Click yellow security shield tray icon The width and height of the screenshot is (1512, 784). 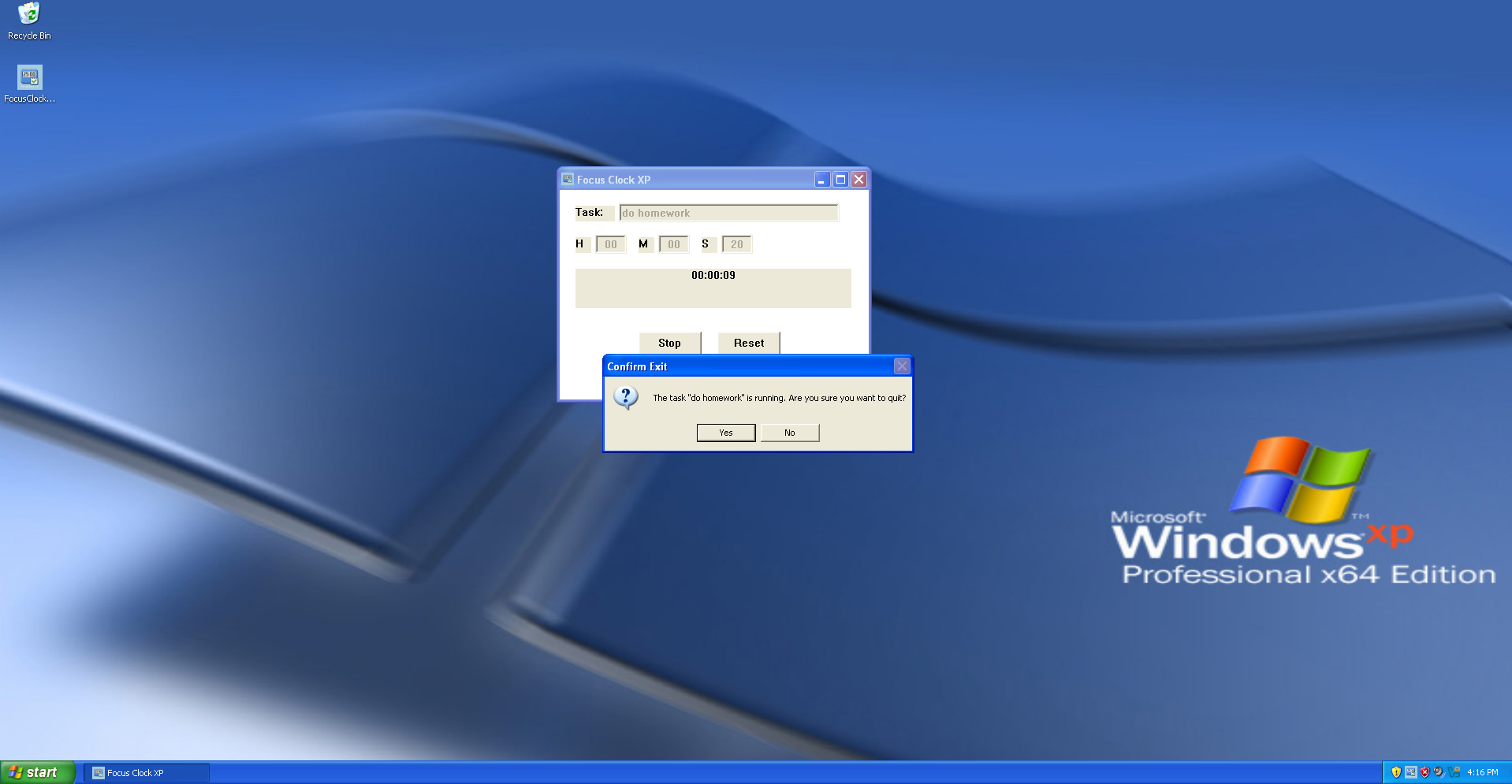(x=1396, y=772)
